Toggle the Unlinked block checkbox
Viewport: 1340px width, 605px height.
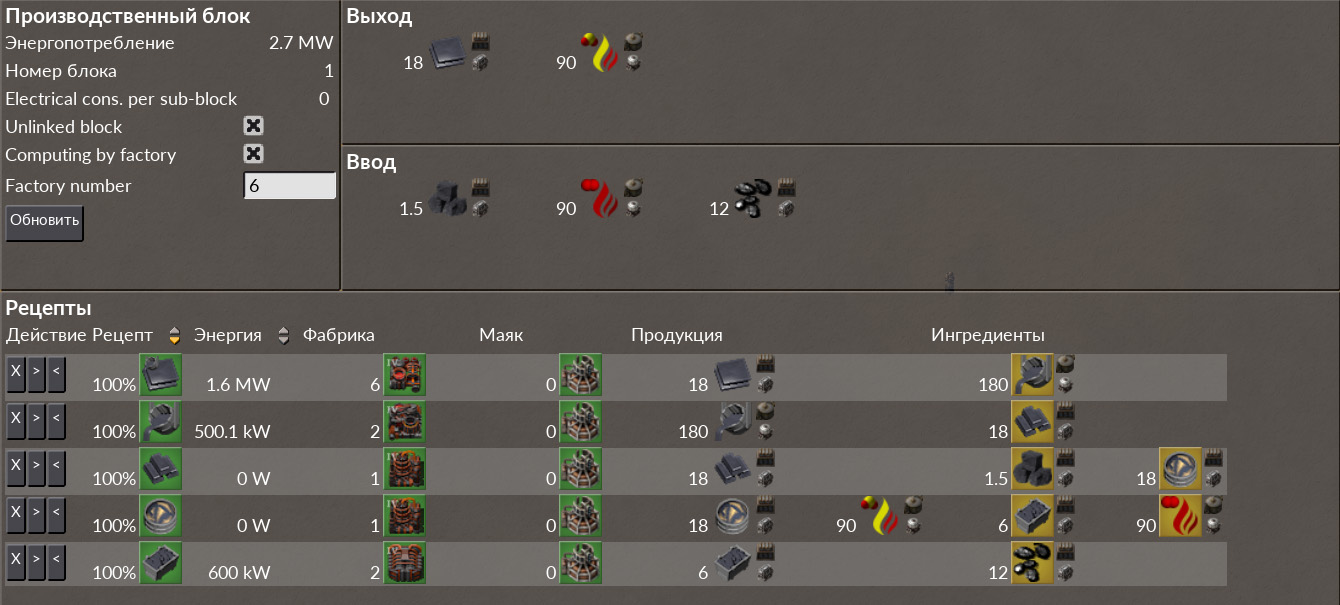[x=254, y=126]
